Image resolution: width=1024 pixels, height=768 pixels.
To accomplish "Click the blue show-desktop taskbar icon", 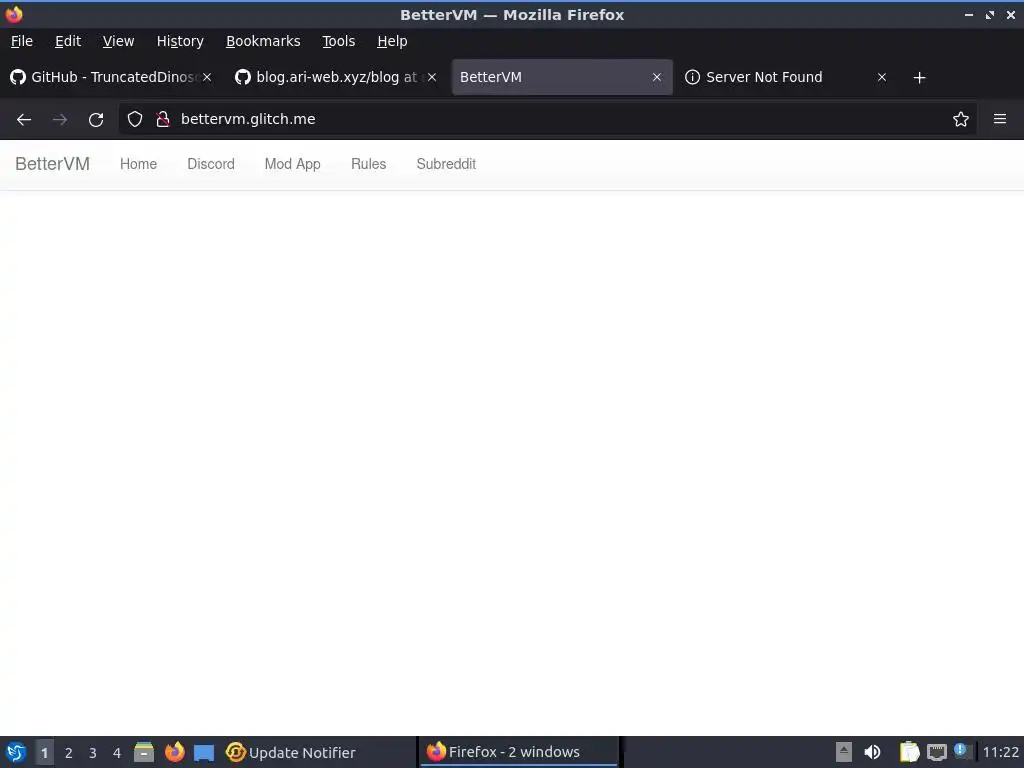I will (204, 753).
